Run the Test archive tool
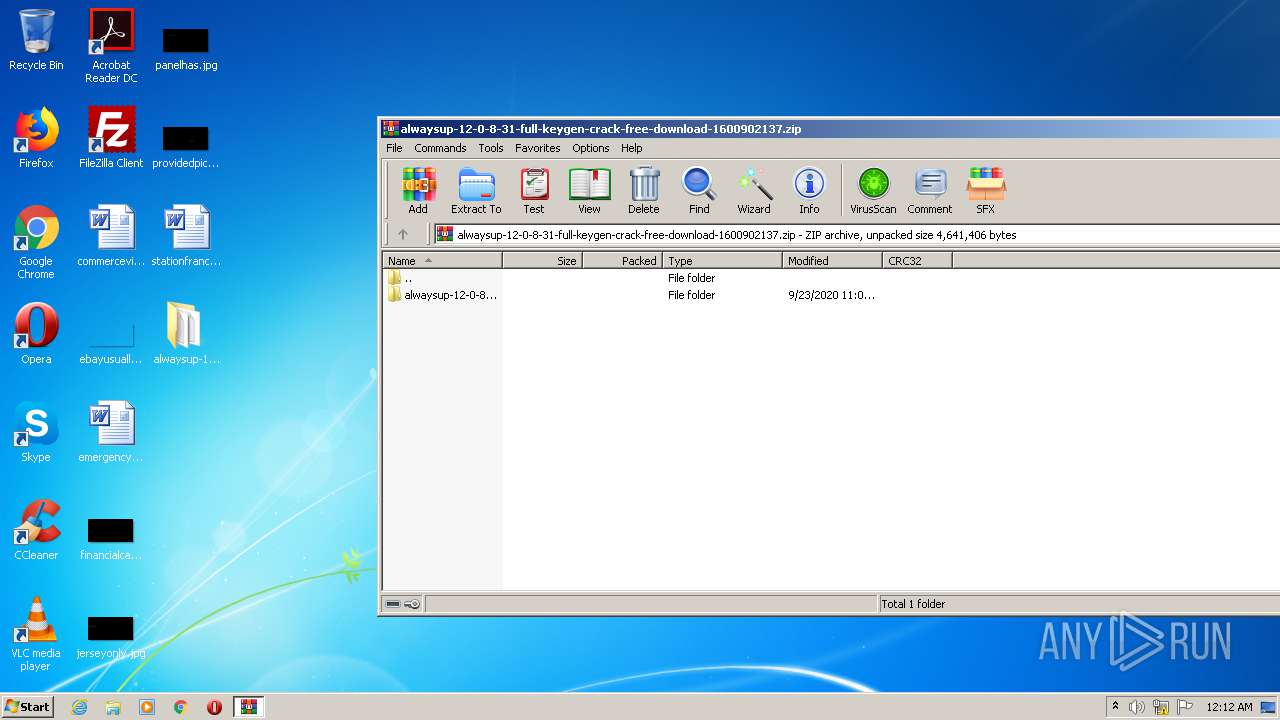Image resolution: width=1280 pixels, height=720 pixels. click(534, 191)
